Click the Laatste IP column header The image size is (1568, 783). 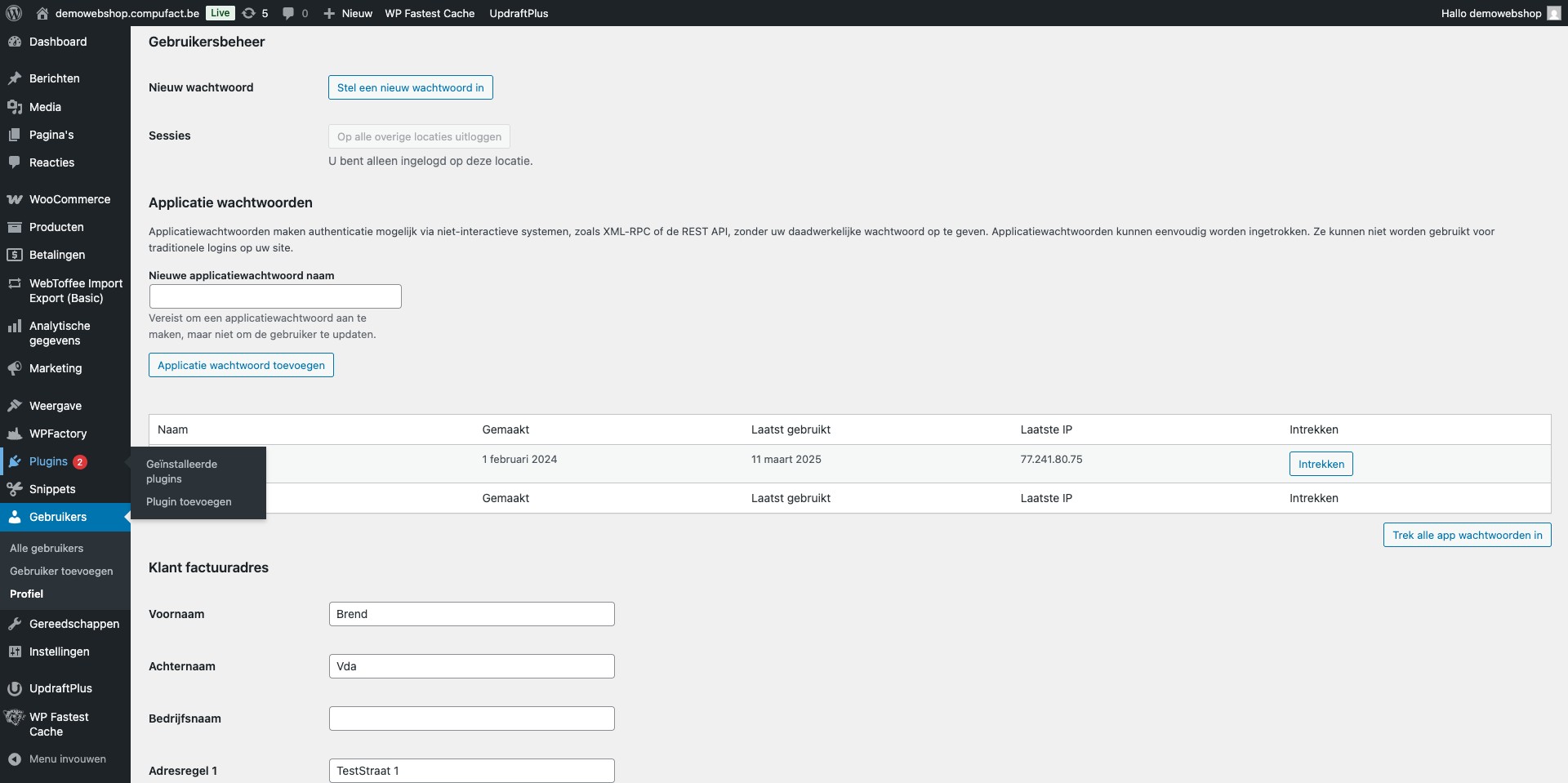pos(1046,429)
